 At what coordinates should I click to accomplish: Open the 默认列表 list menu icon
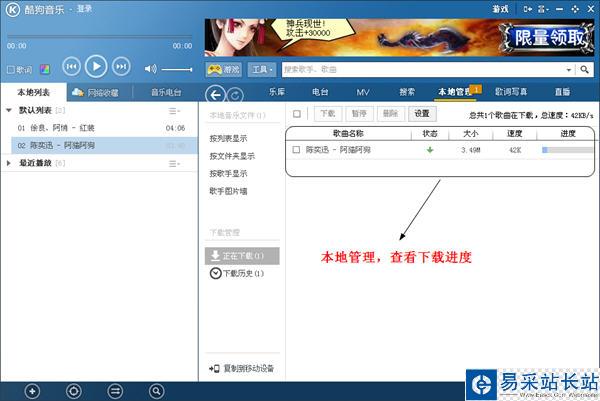[174, 111]
